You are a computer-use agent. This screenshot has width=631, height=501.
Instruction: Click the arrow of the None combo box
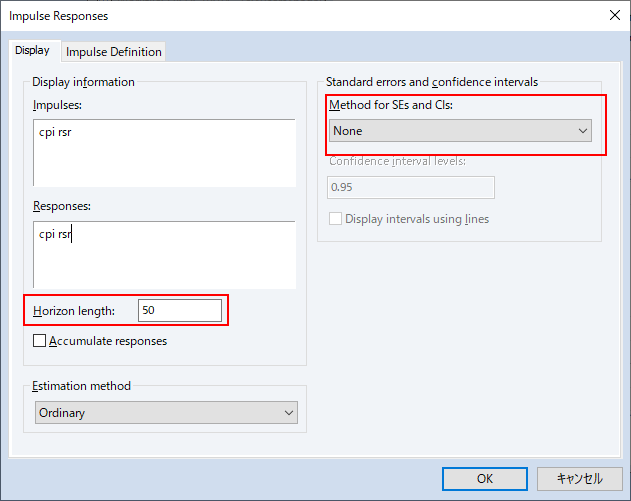[583, 131]
